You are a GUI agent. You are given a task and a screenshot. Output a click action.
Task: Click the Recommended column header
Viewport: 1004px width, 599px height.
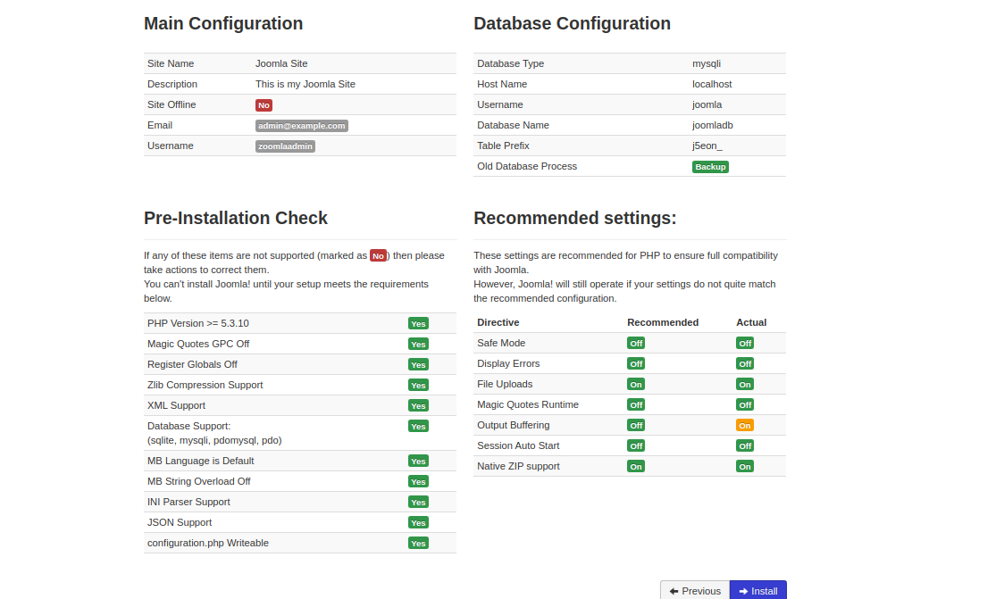pos(663,322)
